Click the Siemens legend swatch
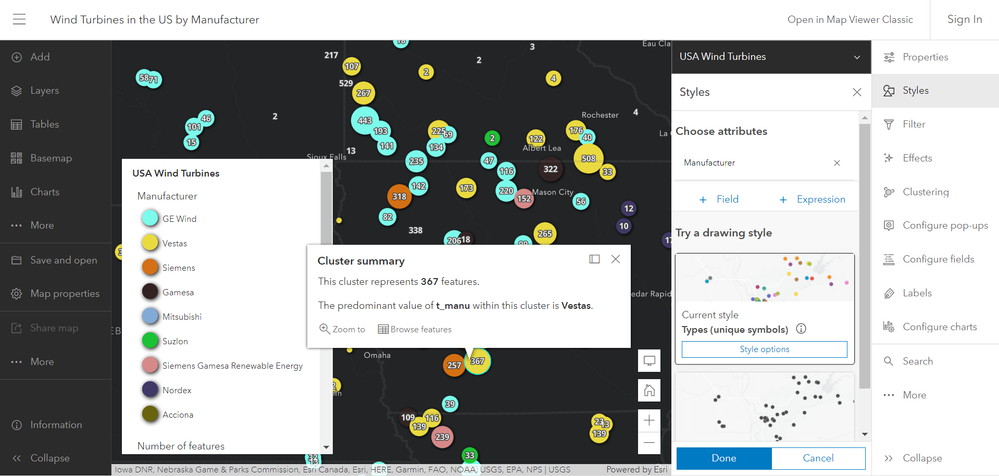 tap(150, 268)
